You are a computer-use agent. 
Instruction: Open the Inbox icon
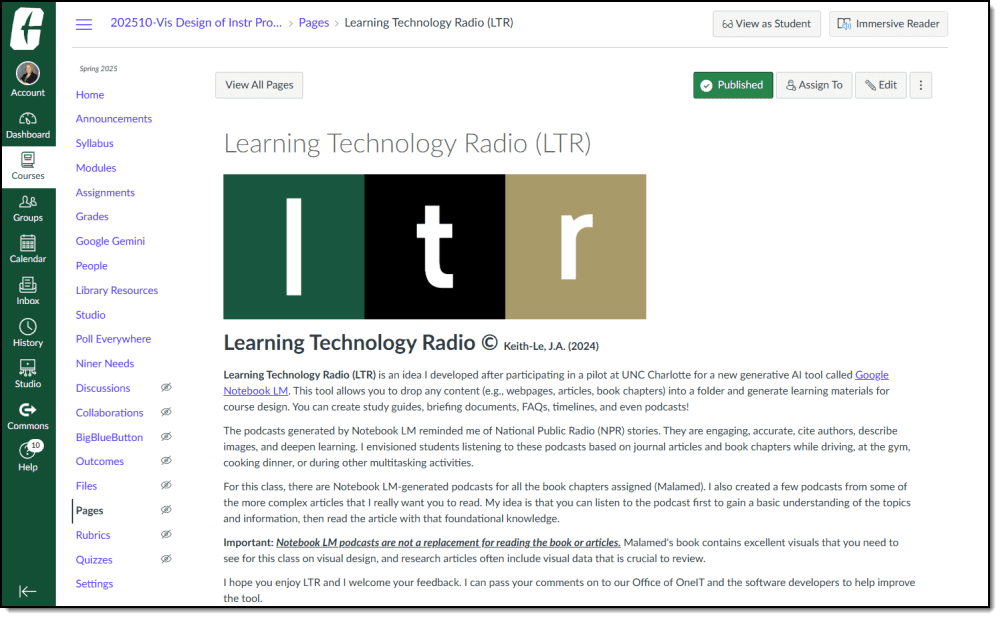click(x=28, y=285)
